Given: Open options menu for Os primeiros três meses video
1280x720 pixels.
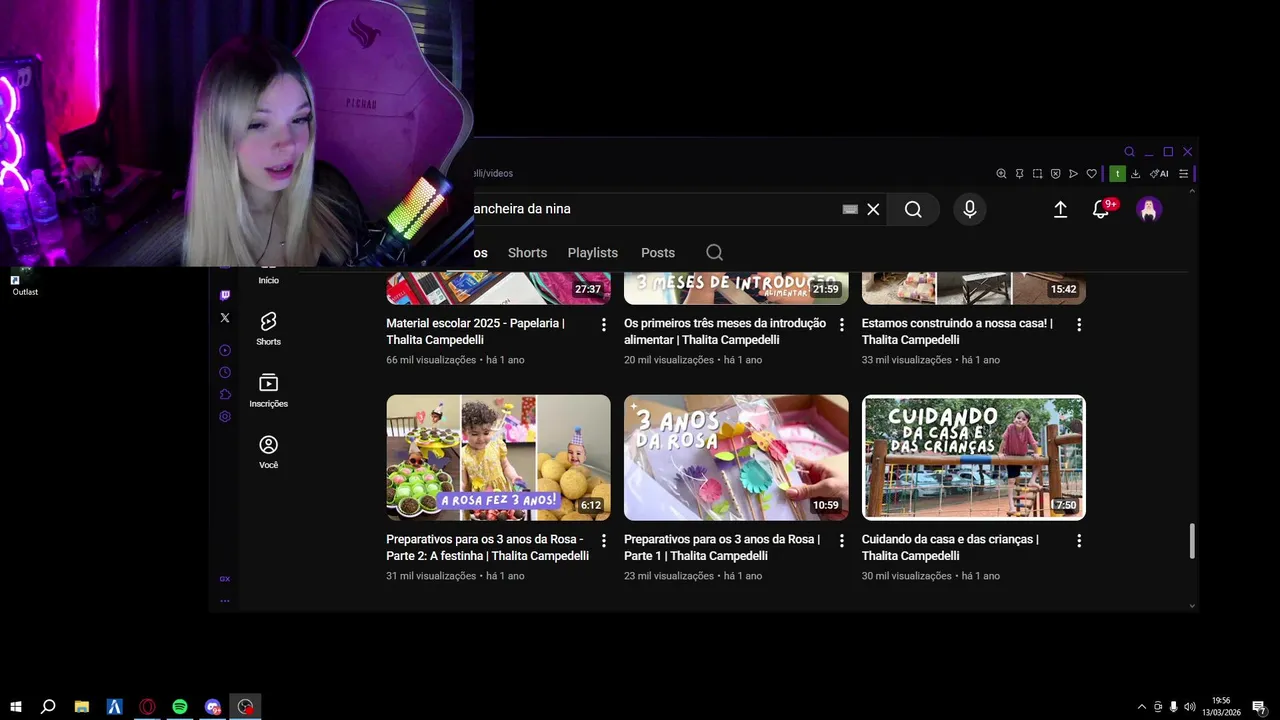Looking at the screenshot, I should point(841,325).
